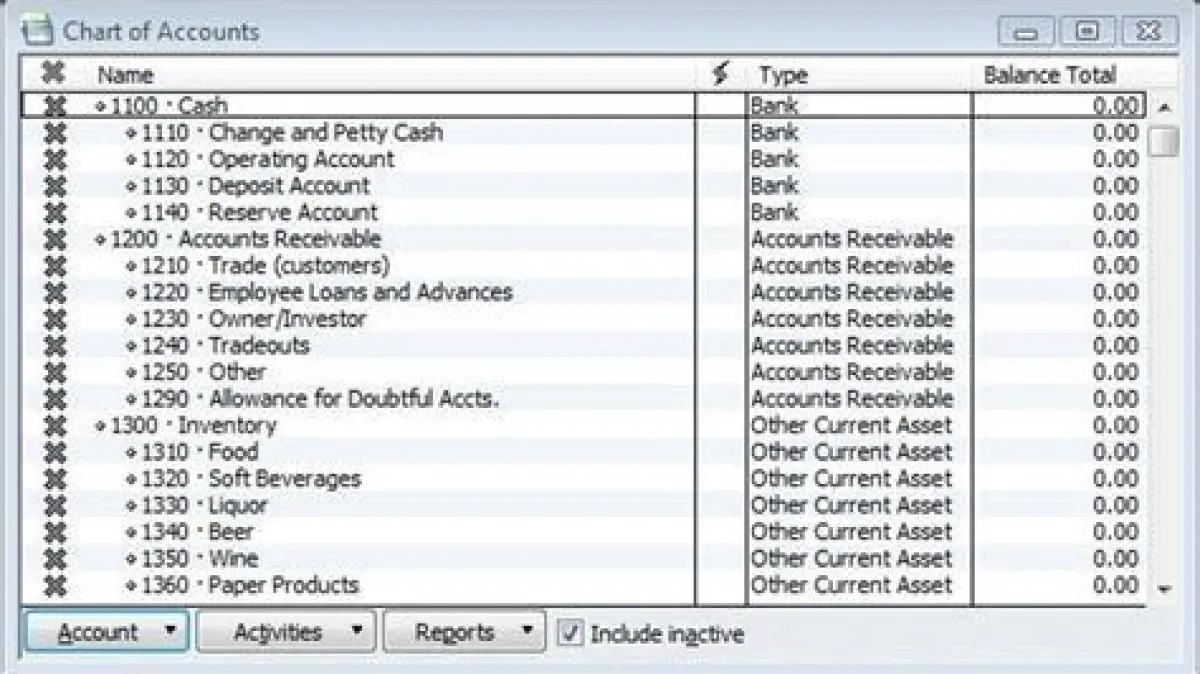The height and width of the screenshot is (674, 1200).
Task: Collapse the 1200 Accounts Receivable diamond
Action: [x=101, y=240]
